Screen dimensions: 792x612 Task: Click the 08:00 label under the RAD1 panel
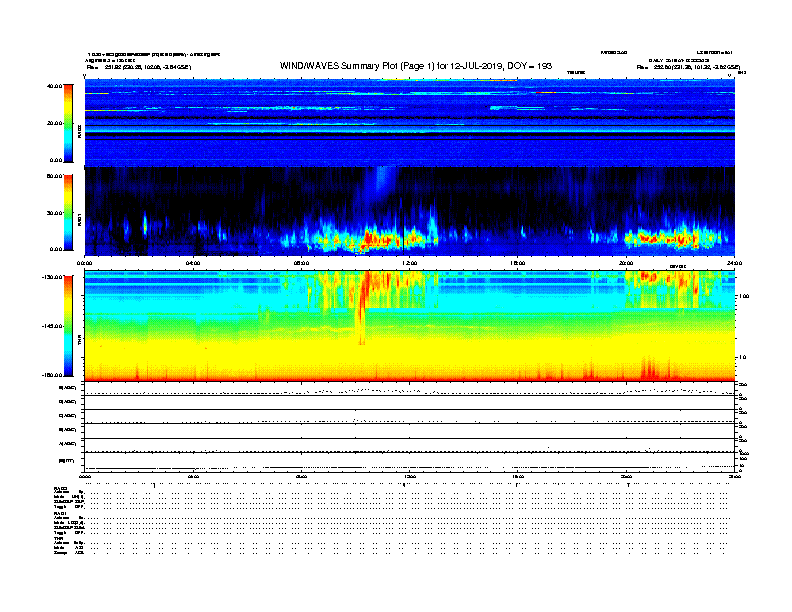(301, 263)
